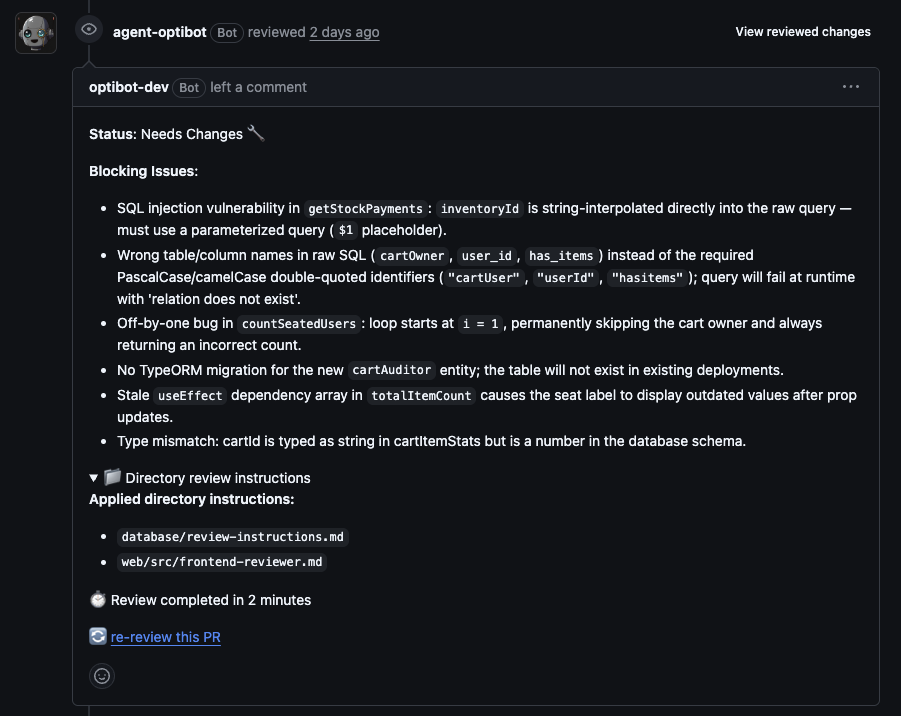Click the wrench icon after Needs Changes
901x716 pixels.
pos(256,133)
